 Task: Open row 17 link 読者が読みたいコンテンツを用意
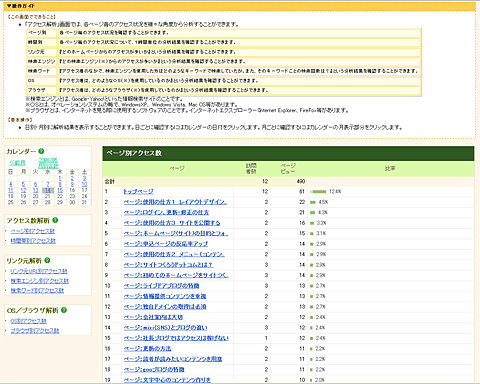tap(173, 359)
